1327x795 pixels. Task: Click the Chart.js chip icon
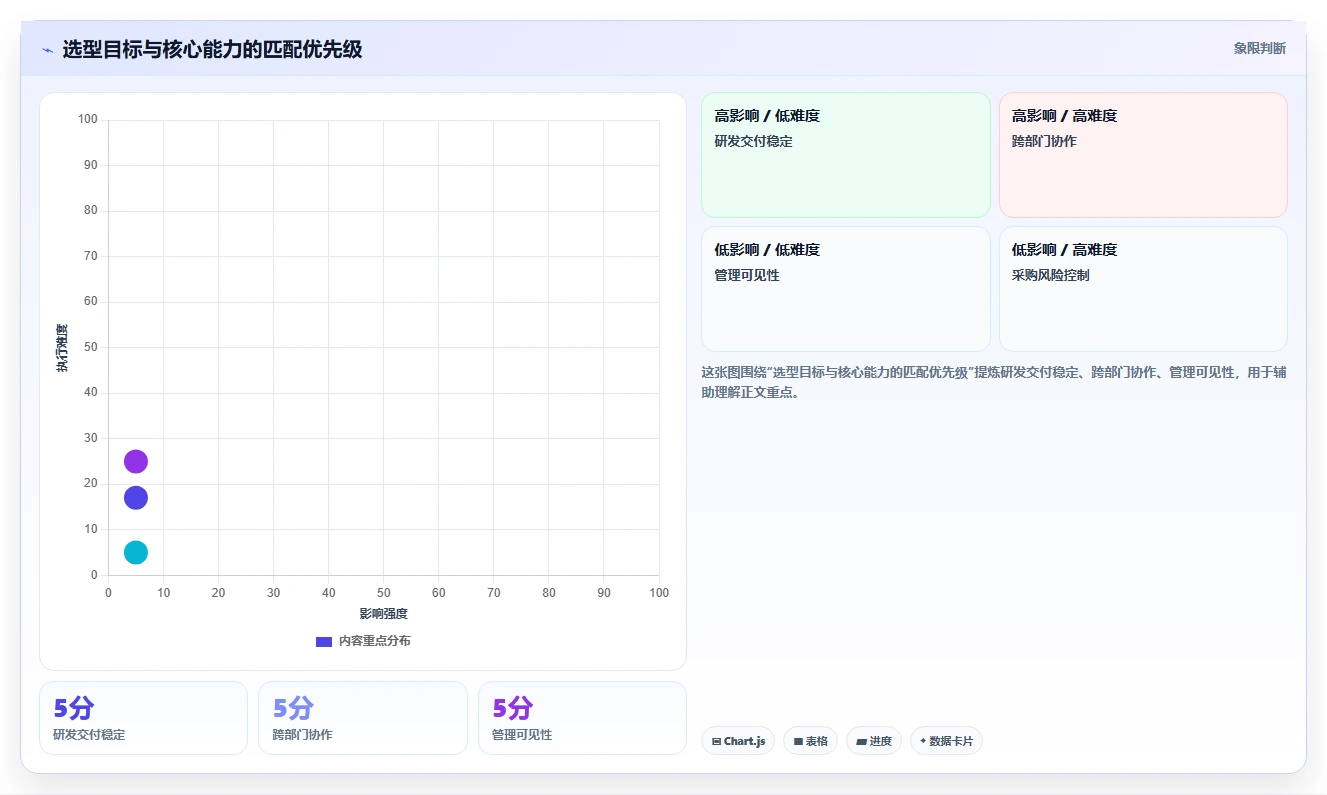pyautogui.click(x=716, y=742)
